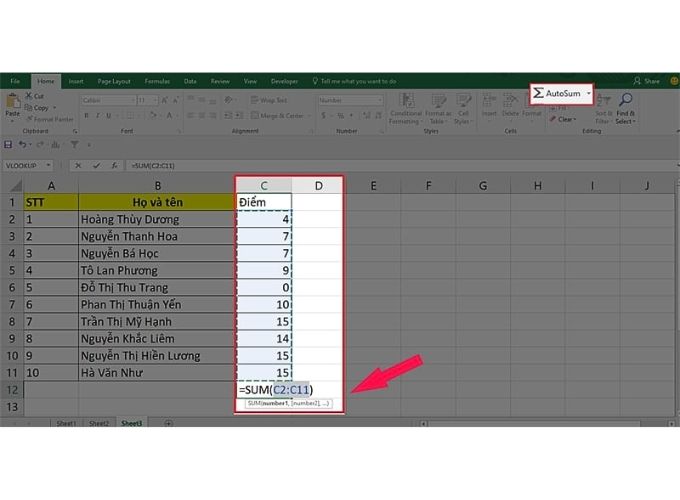Click the Redo arrow icon
This screenshot has width=680, height=500.
[x=40, y=145]
